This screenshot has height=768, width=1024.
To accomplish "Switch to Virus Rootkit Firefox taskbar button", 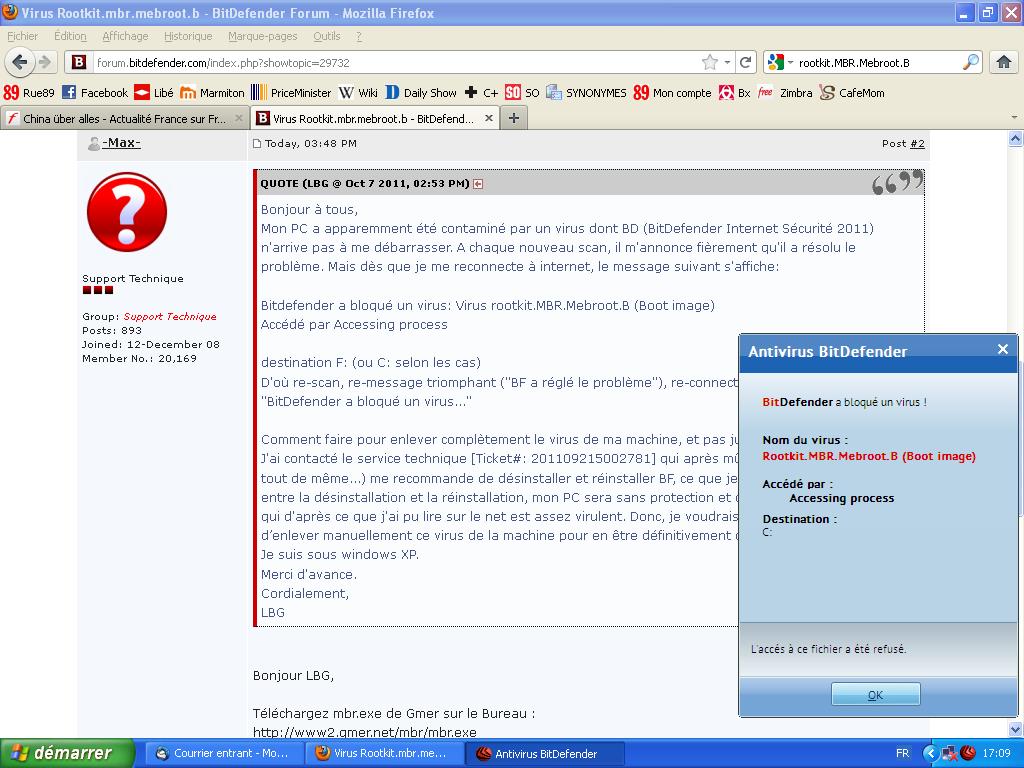I will click(x=384, y=753).
